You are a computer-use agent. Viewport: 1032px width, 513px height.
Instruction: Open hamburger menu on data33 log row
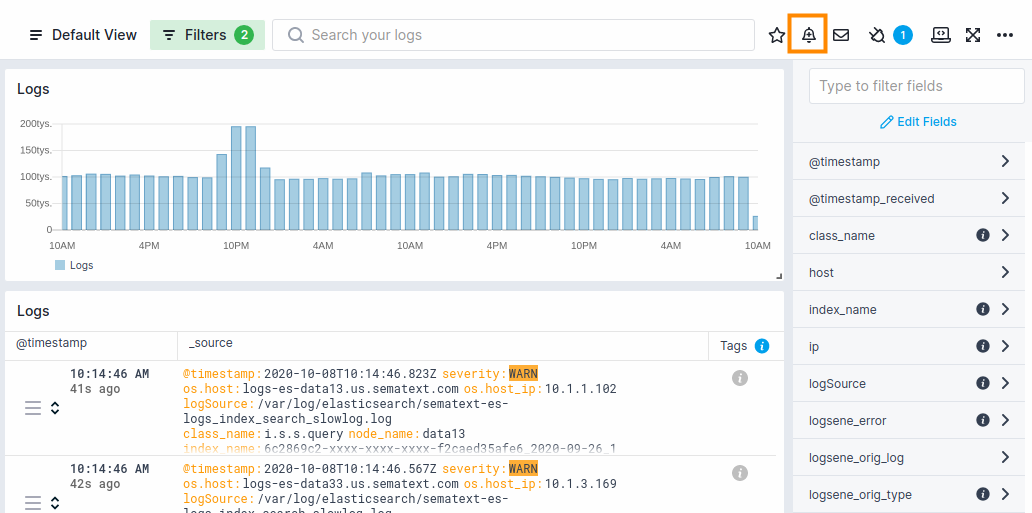click(x=33, y=503)
